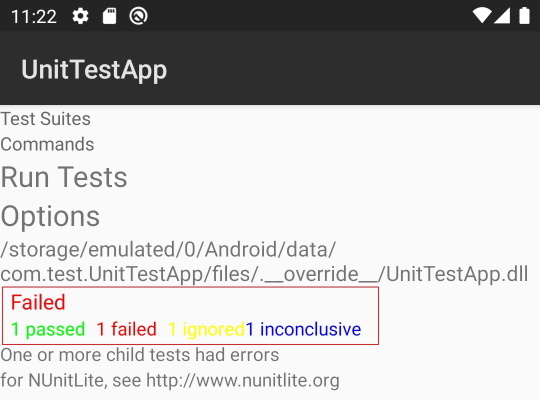
Task: Tap the 11:22 clock display
Action: [34, 17]
